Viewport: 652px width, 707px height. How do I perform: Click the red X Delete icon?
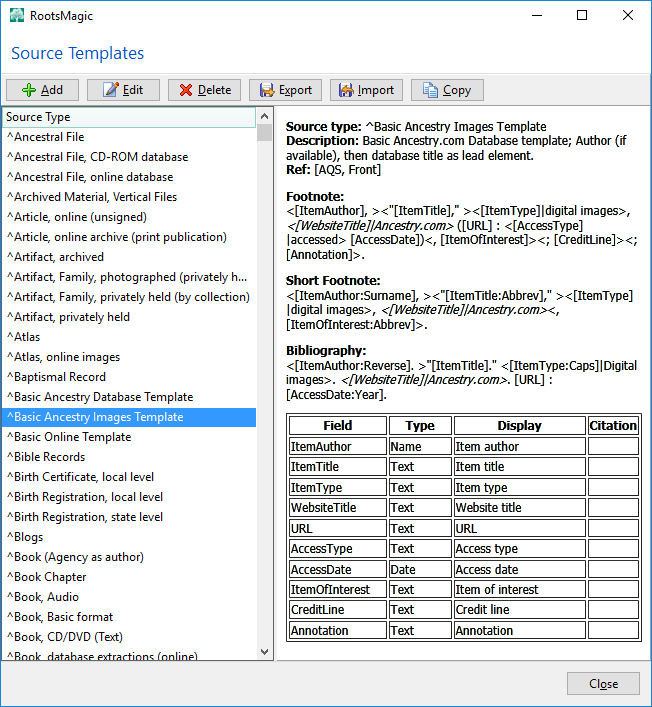pyautogui.click(x=186, y=90)
